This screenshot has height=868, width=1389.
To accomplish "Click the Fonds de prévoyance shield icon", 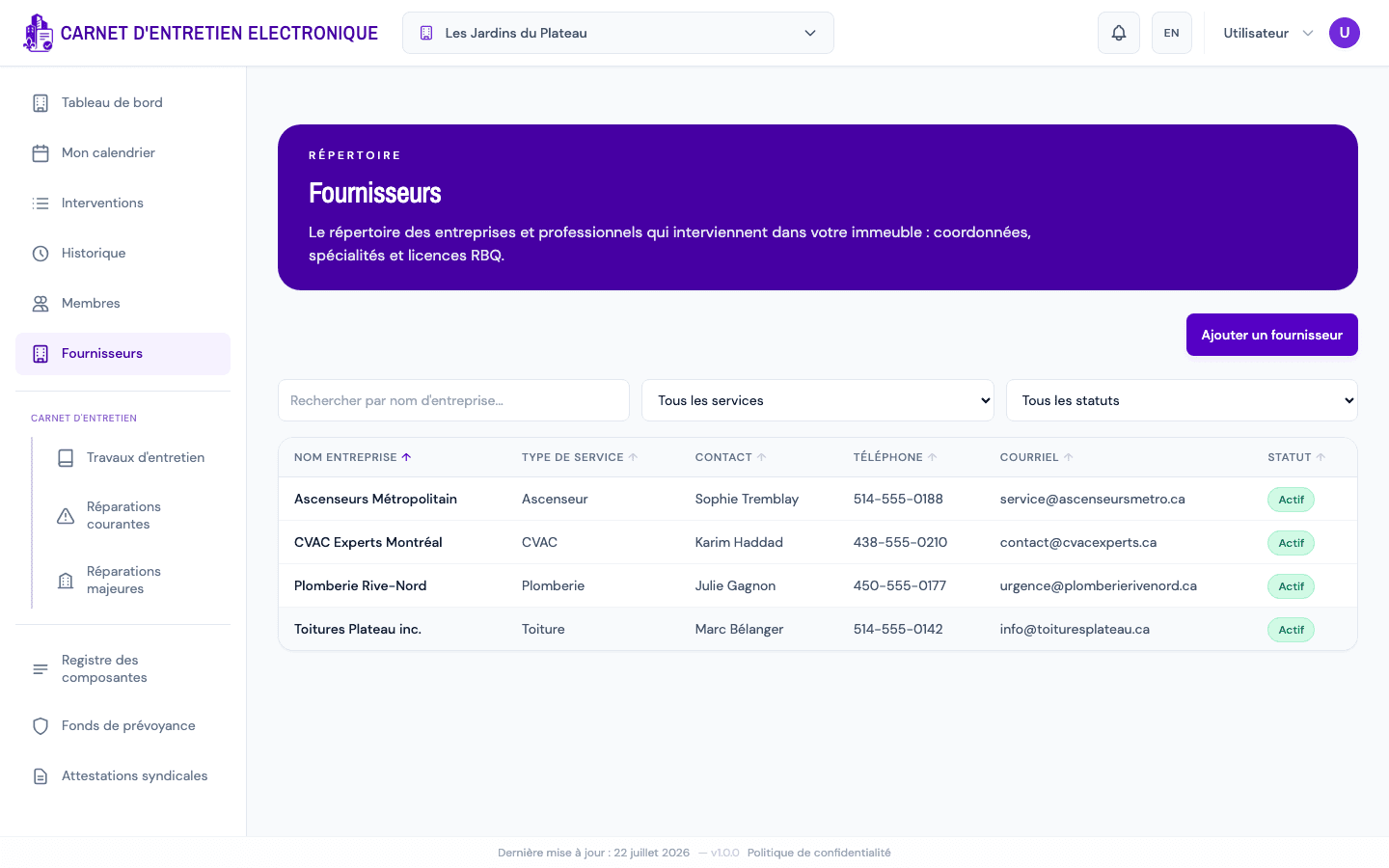I will click(x=41, y=726).
